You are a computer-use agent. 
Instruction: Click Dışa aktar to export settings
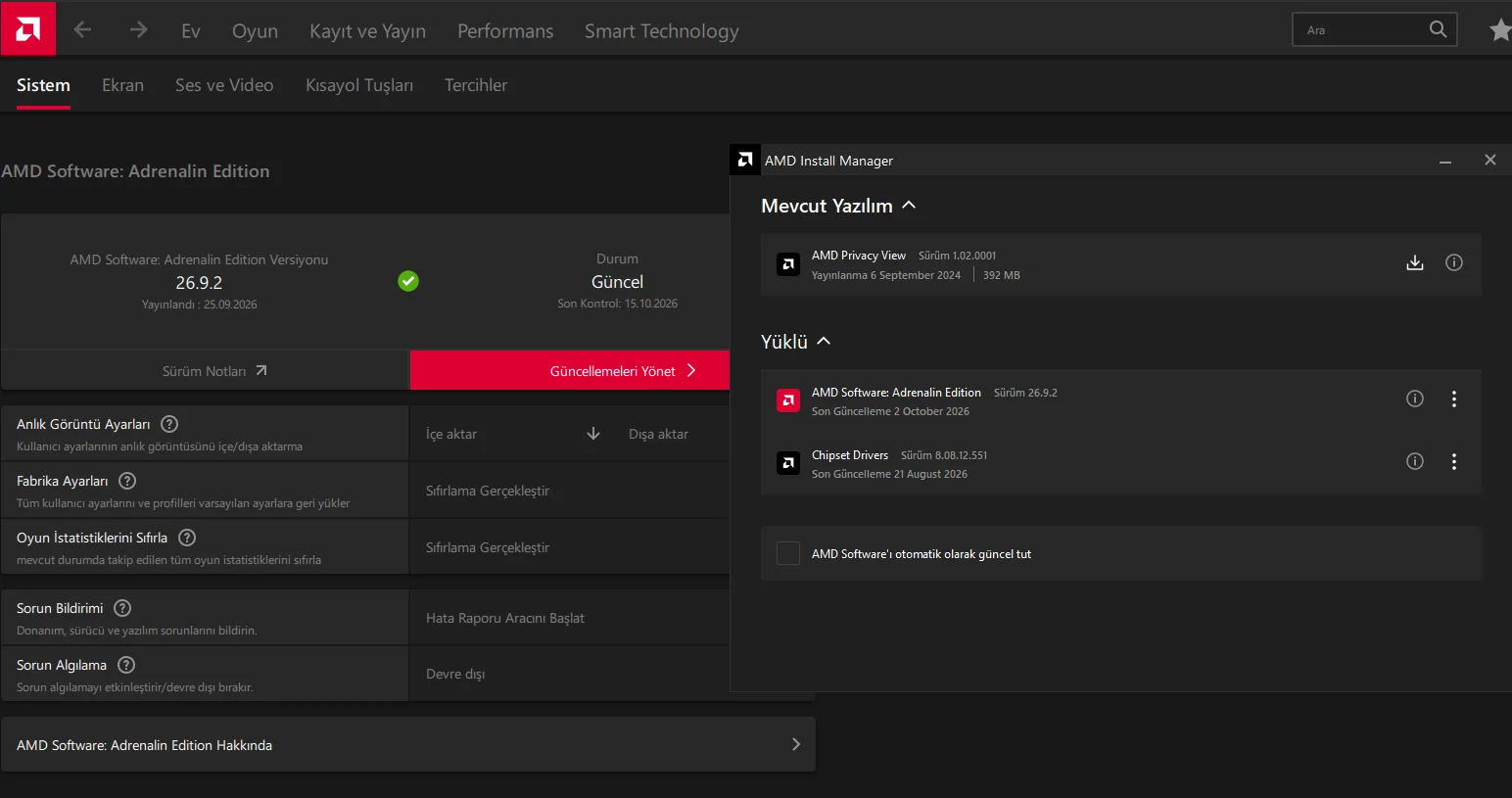point(658,434)
